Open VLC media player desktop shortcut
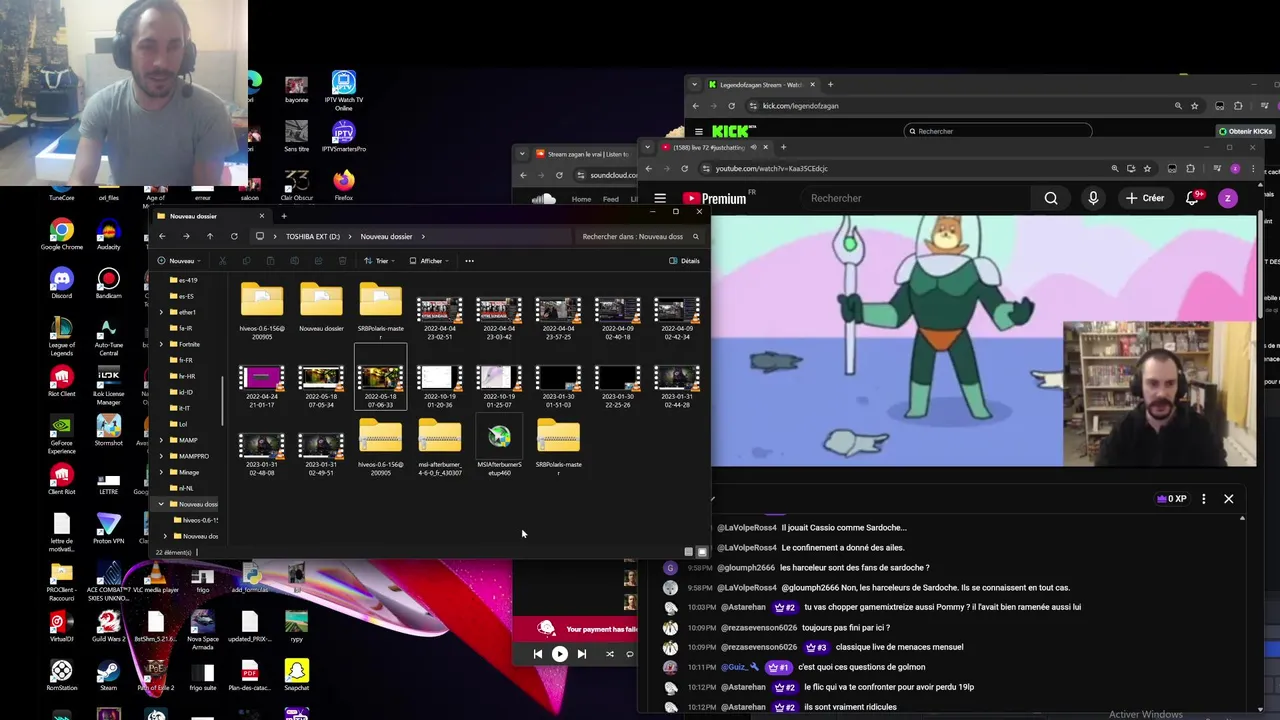 pyautogui.click(x=155, y=578)
